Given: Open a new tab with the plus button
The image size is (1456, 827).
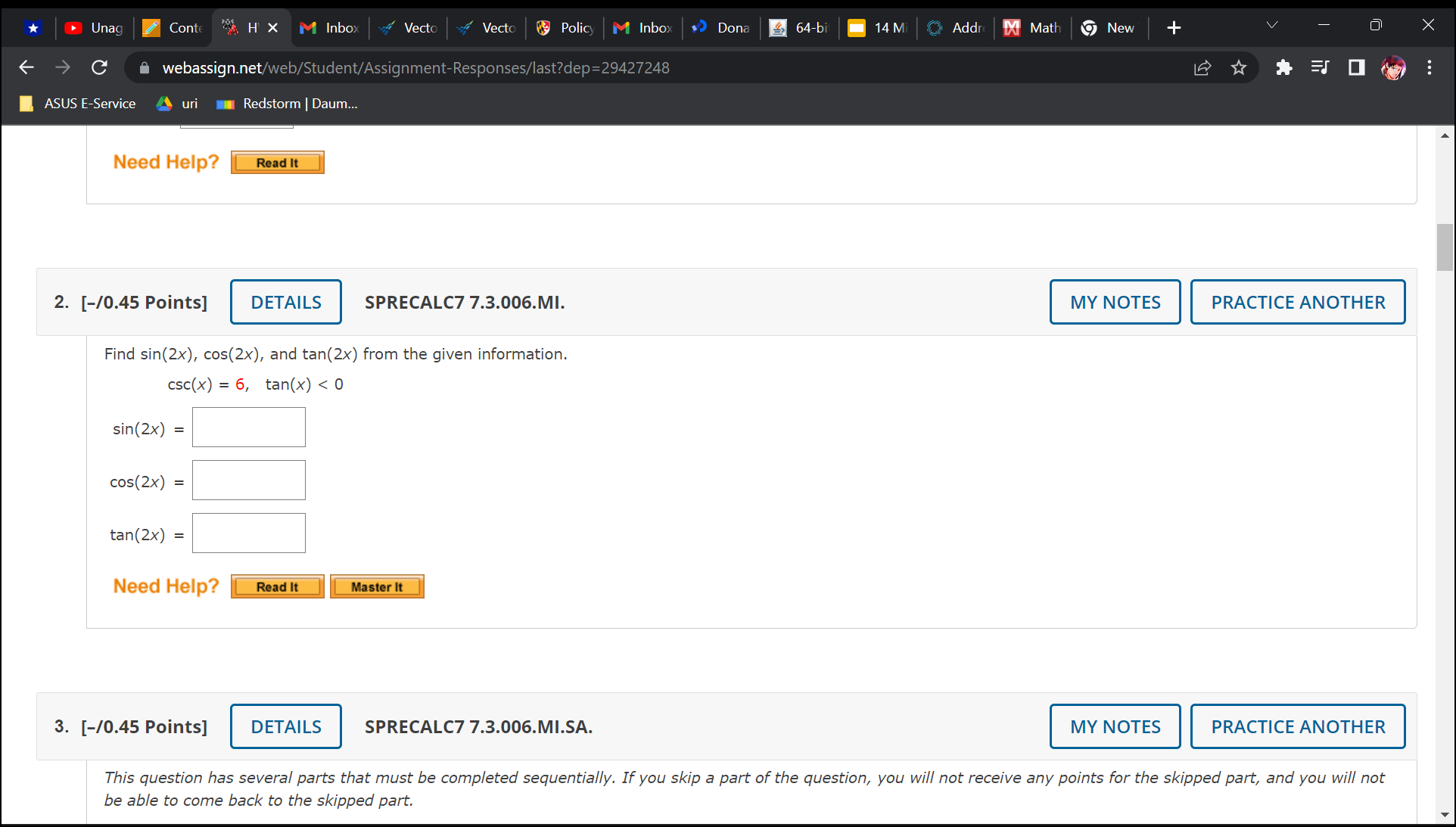Looking at the screenshot, I should pyautogui.click(x=1174, y=28).
